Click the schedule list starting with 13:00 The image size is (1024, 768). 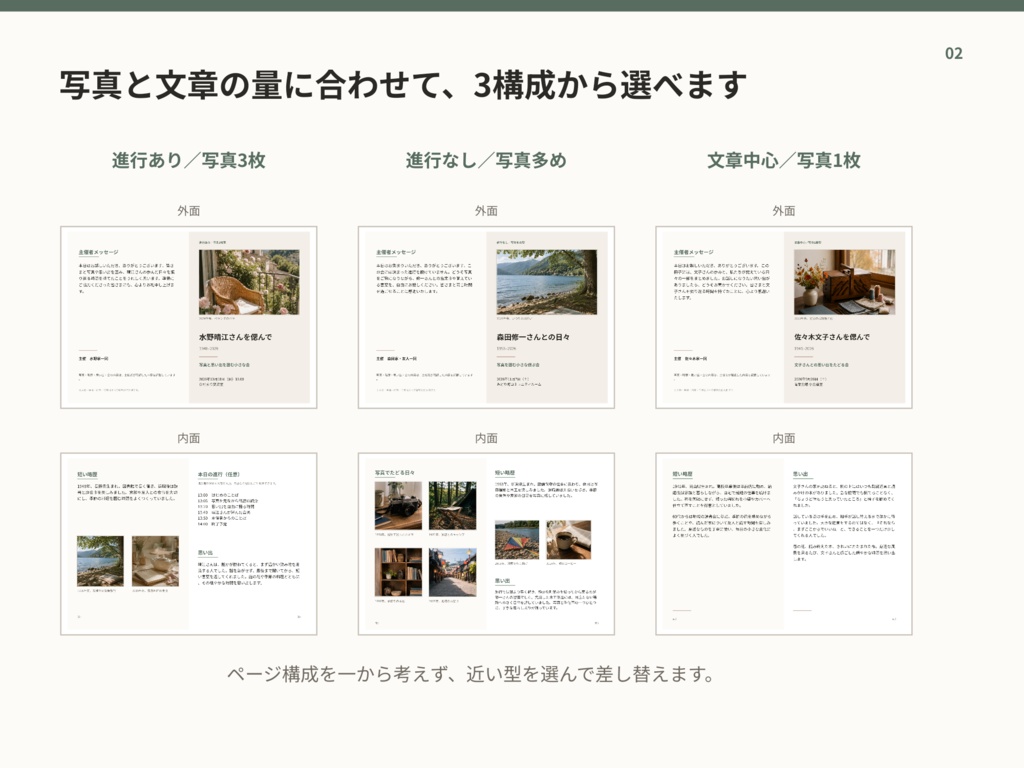click(x=228, y=510)
